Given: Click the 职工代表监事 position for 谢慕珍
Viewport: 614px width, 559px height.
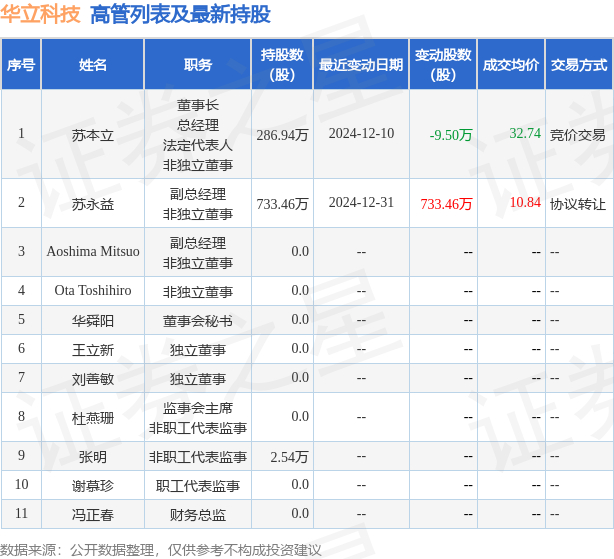Looking at the screenshot, I should pos(198,486).
